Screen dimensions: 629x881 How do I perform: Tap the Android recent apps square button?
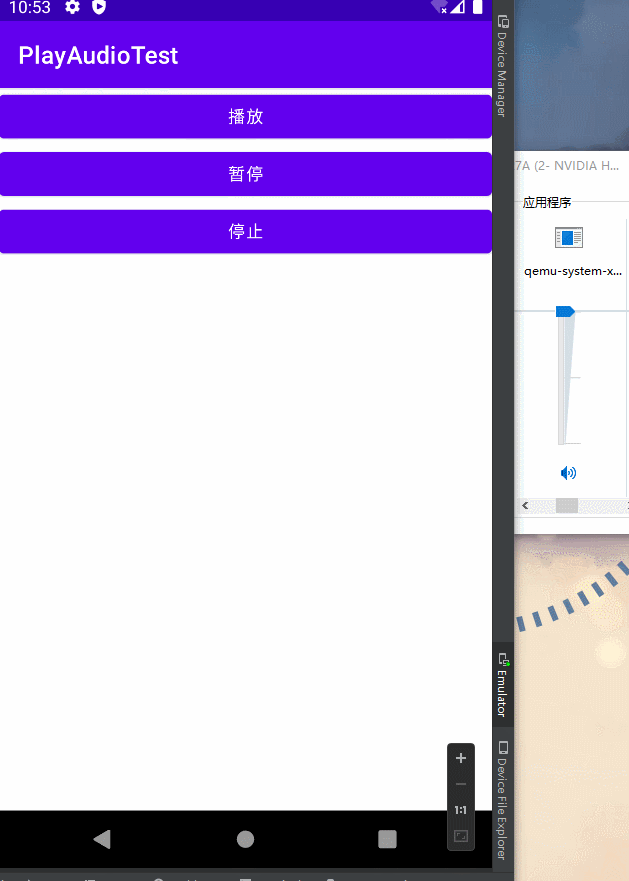tap(387, 839)
